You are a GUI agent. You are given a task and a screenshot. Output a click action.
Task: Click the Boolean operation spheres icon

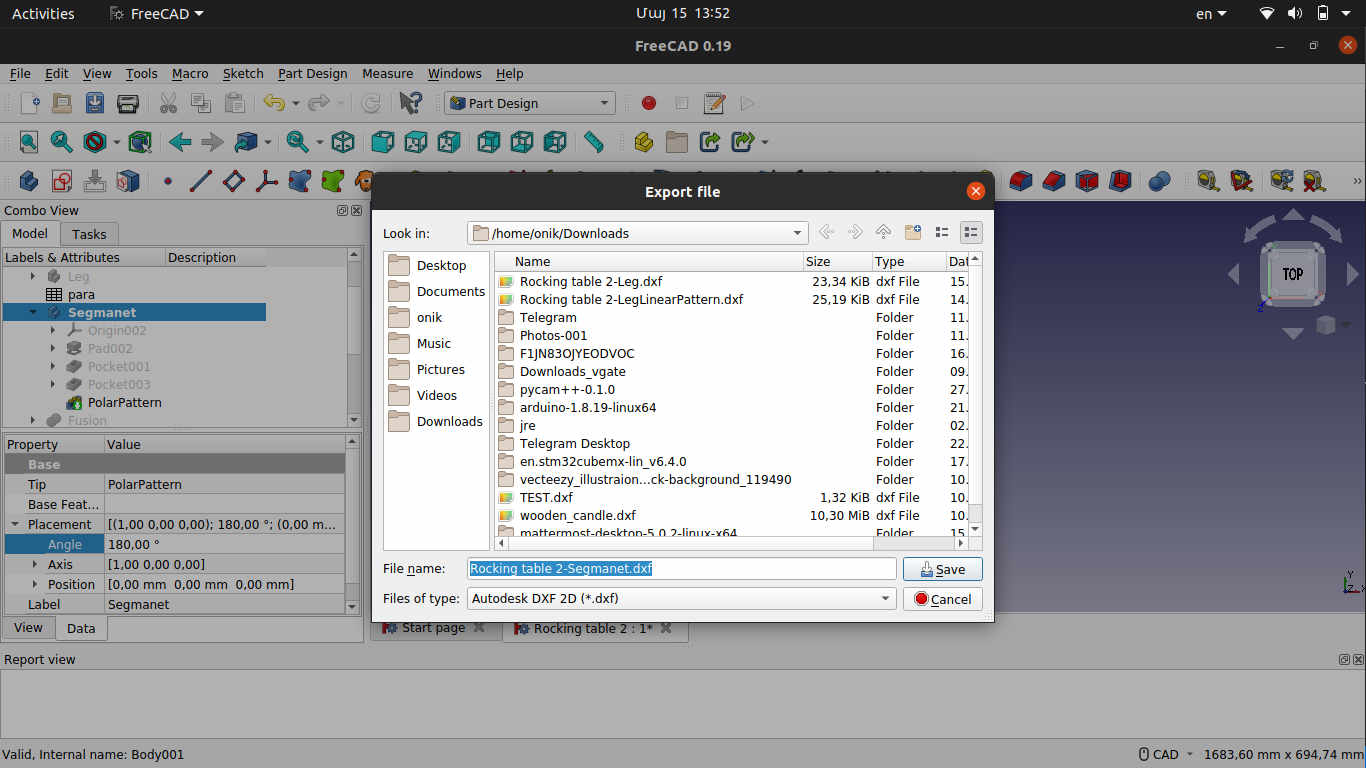pos(1160,181)
